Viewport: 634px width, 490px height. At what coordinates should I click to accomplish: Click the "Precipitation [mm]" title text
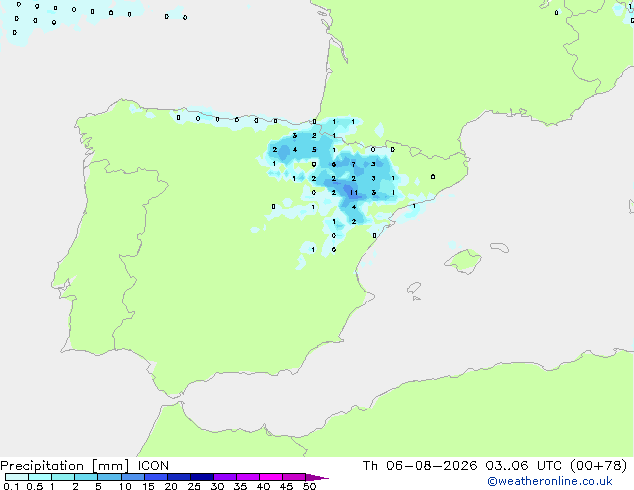(x=65, y=466)
